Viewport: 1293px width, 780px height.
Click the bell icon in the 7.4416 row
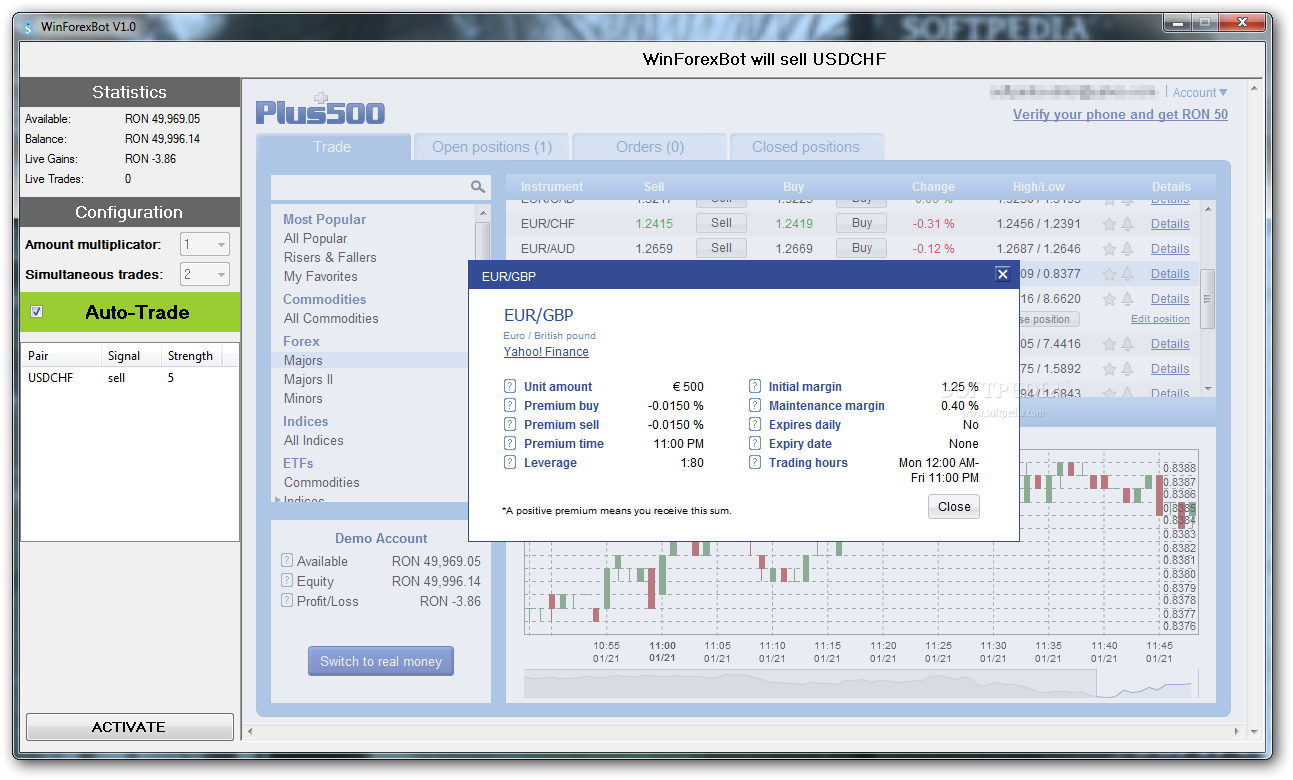(x=1127, y=344)
